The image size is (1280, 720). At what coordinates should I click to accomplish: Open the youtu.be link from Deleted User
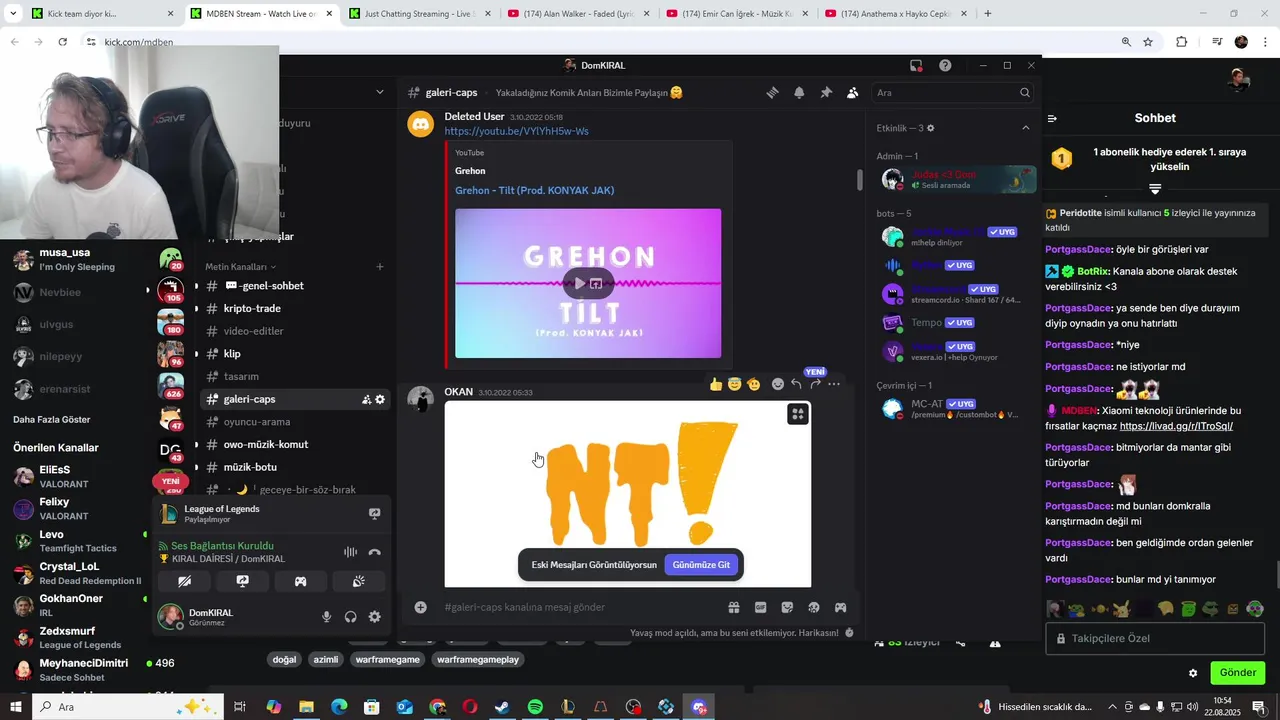[x=516, y=131]
